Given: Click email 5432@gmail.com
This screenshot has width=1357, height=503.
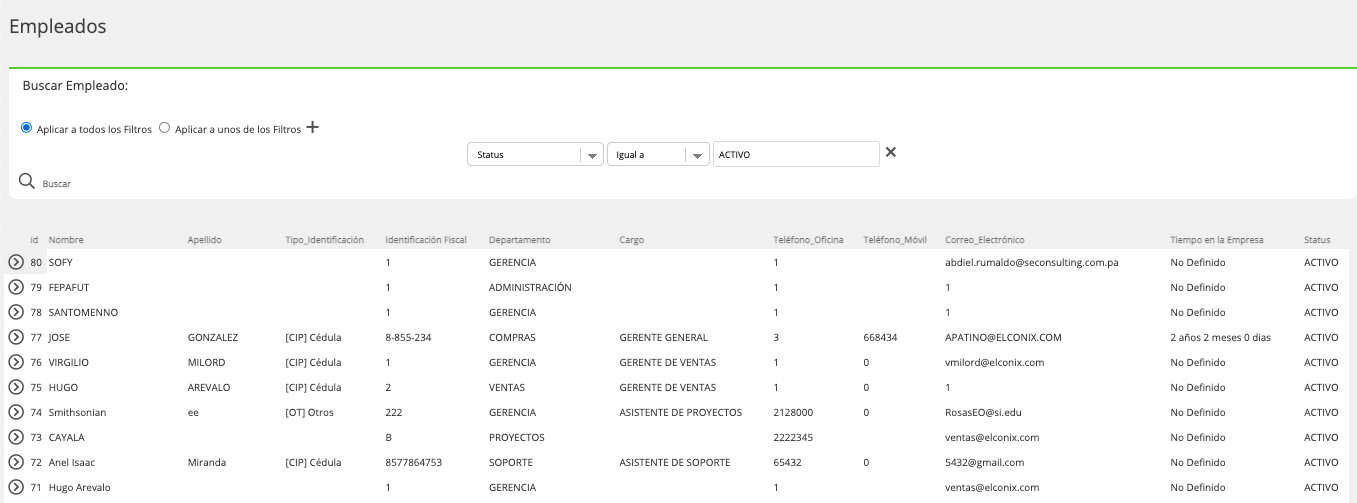Looking at the screenshot, I should click(984, 462).
